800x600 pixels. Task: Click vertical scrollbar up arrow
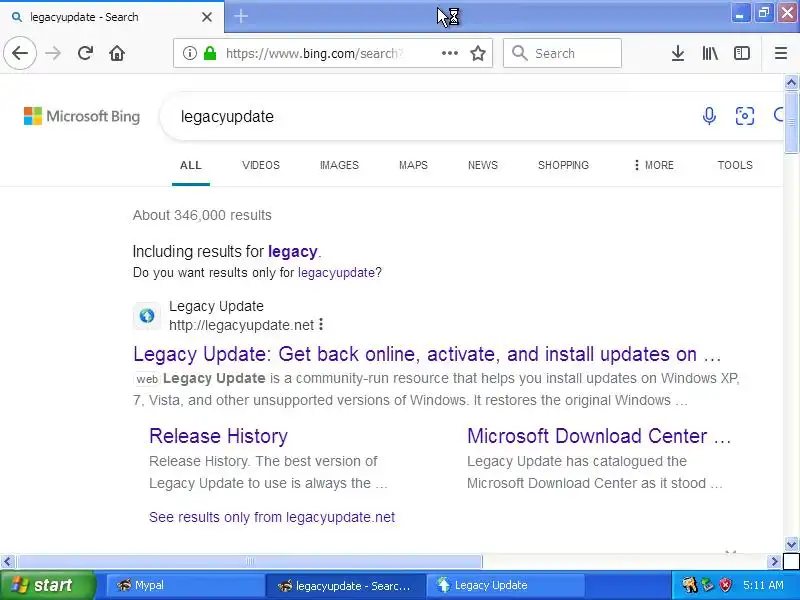(791, 82)
